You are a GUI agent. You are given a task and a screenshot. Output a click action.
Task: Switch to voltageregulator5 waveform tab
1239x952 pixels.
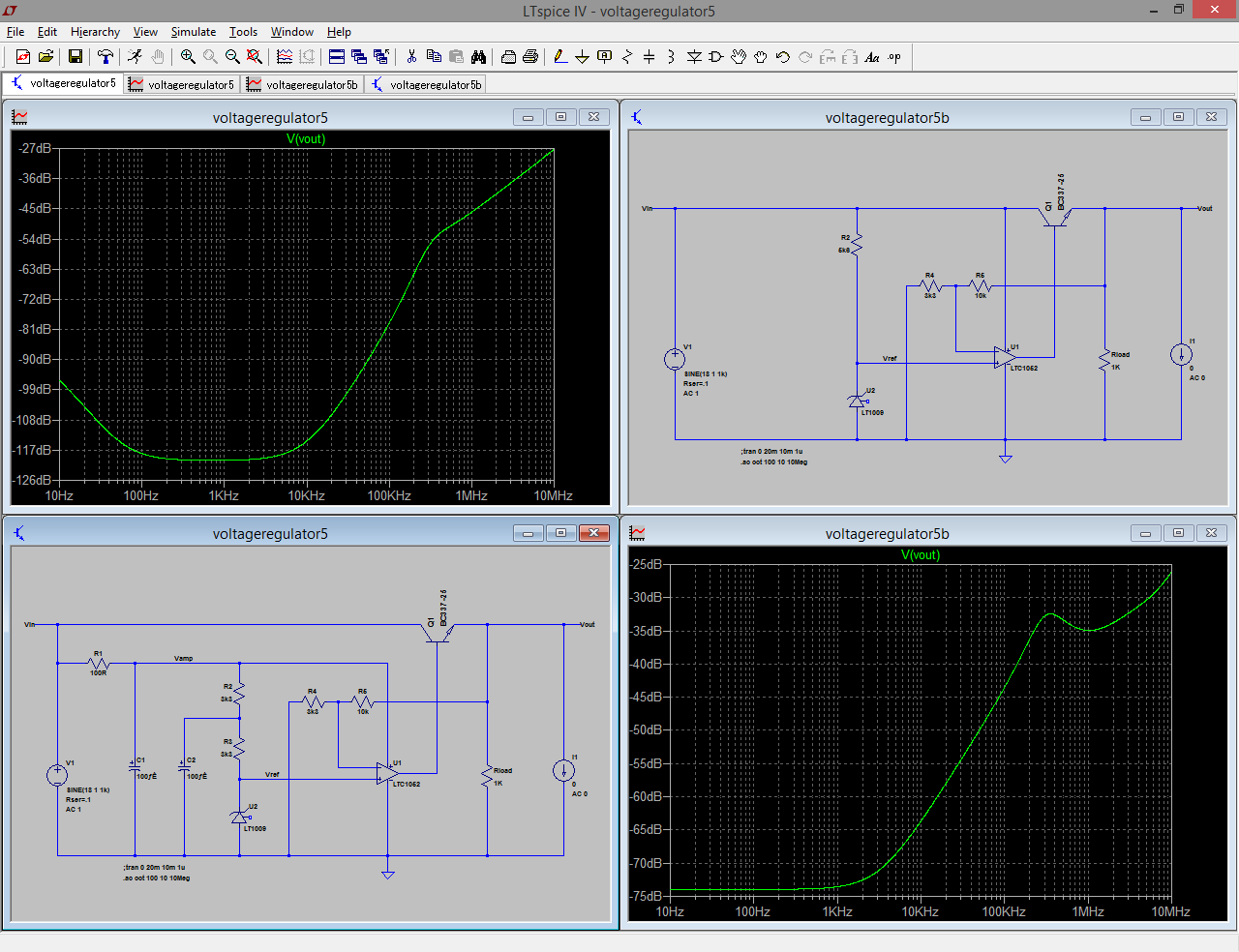coord(182,84)
